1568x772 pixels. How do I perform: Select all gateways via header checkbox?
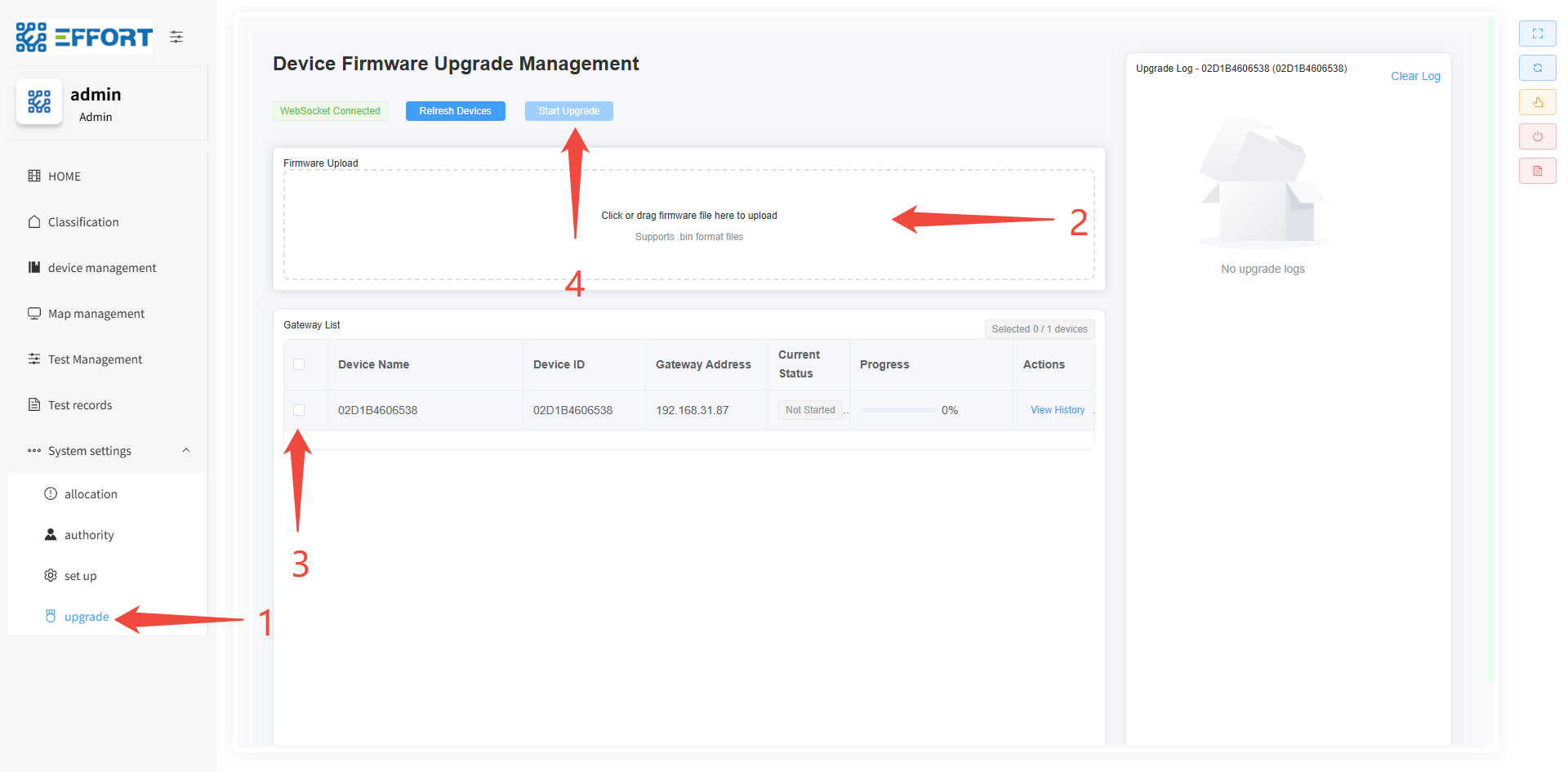(299, 364)
